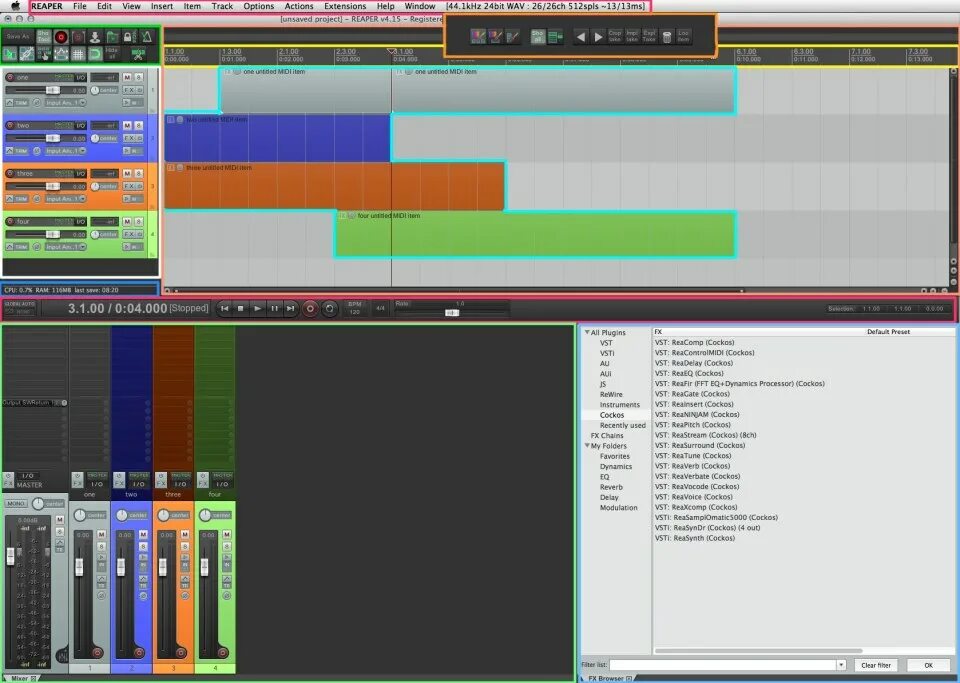Click the Clear filter button
The width and height of the screenshot is (960, 683).
click(876, 665)
